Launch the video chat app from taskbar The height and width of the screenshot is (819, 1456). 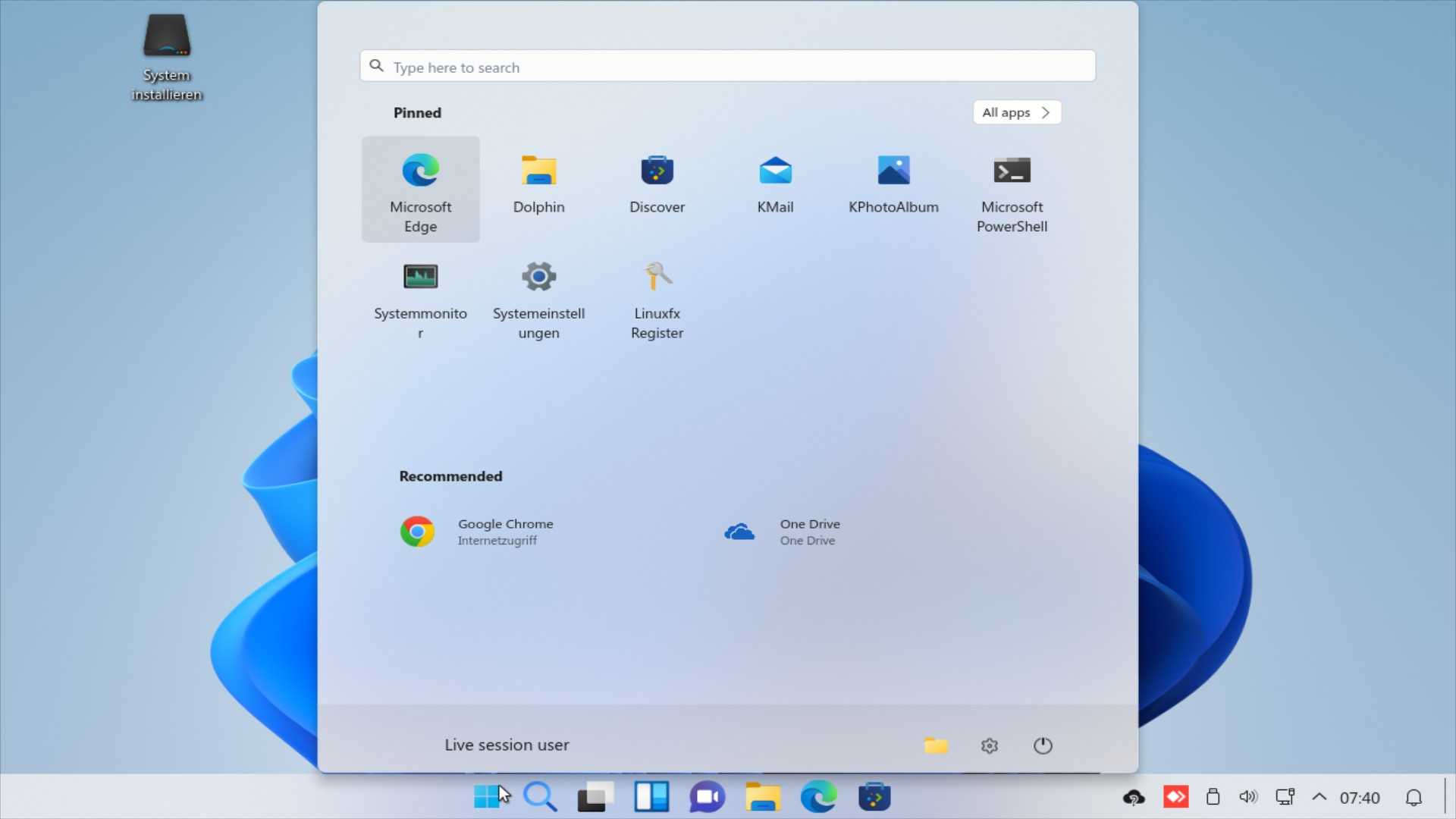click(x=707, y=796)
